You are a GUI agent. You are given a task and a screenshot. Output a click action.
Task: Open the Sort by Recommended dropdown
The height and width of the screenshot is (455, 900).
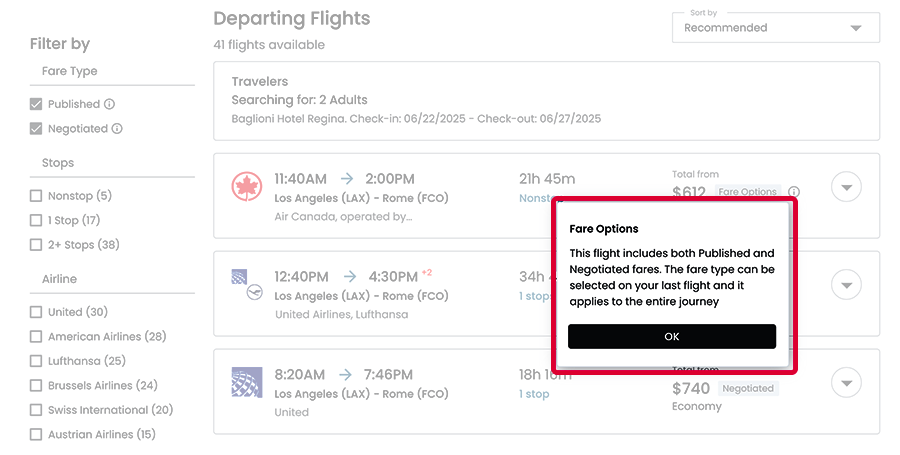point(776,28)
